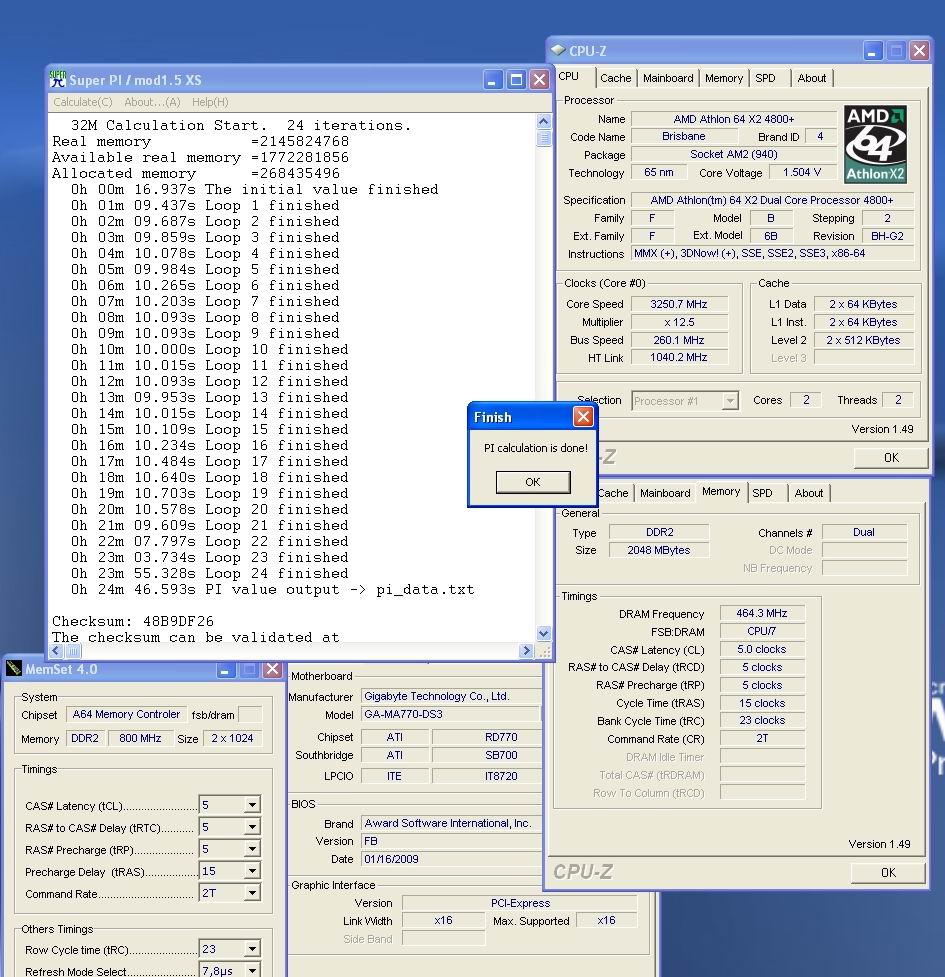Screen dimensions: 945x977
Task: Maximize the Super PI window
Action: click(516, 80)
